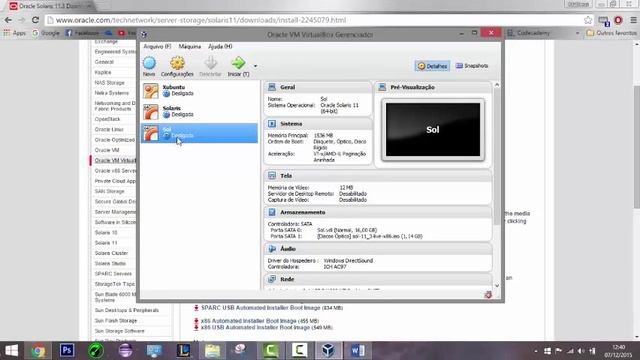Click the Descartar toolbar icon
This screenshot has height=360, width=640.
point(210,63)
